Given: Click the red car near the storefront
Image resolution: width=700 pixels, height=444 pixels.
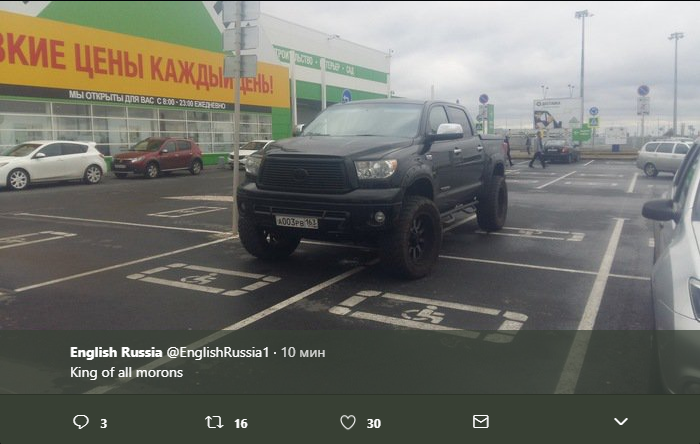Looking at the screenshot, I should (x=157, y=158).
